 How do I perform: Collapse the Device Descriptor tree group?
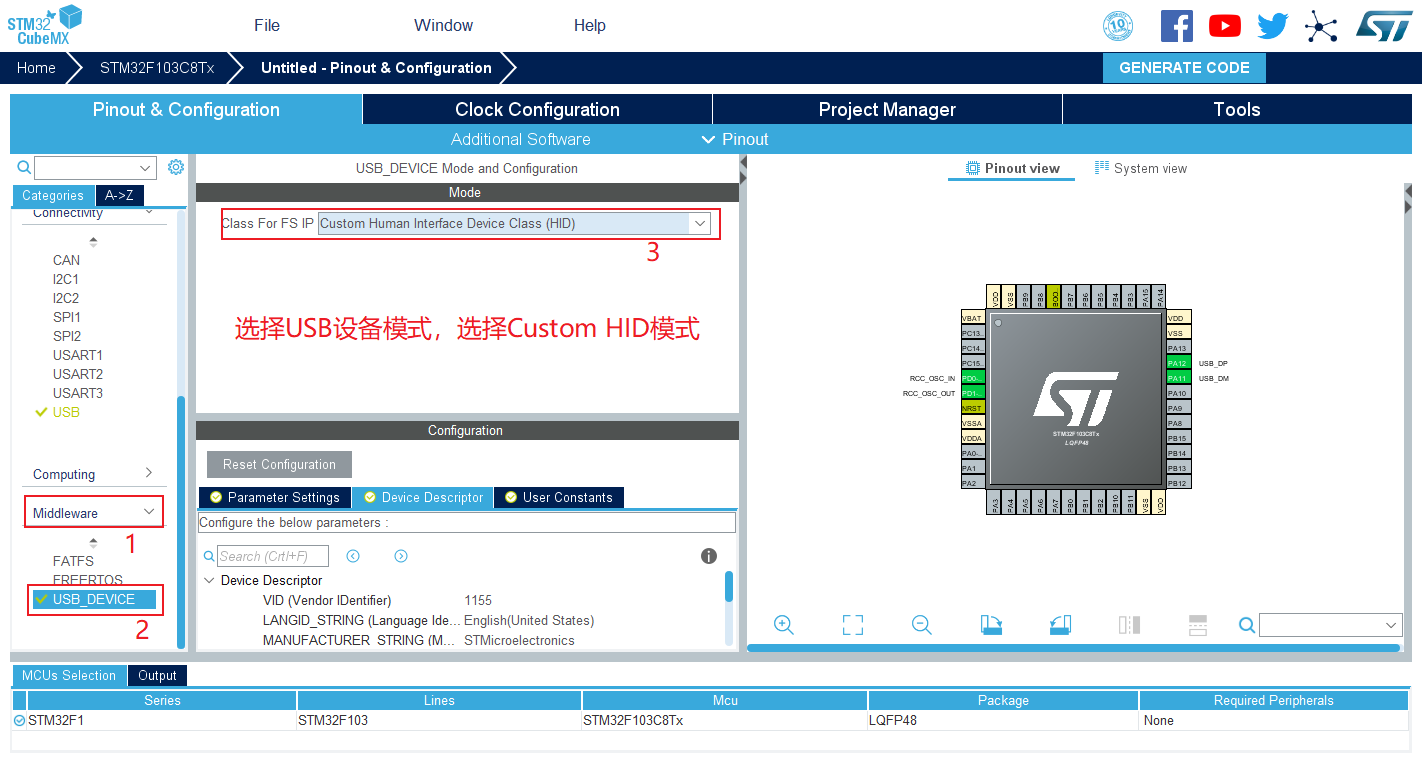tap(209, 580)
